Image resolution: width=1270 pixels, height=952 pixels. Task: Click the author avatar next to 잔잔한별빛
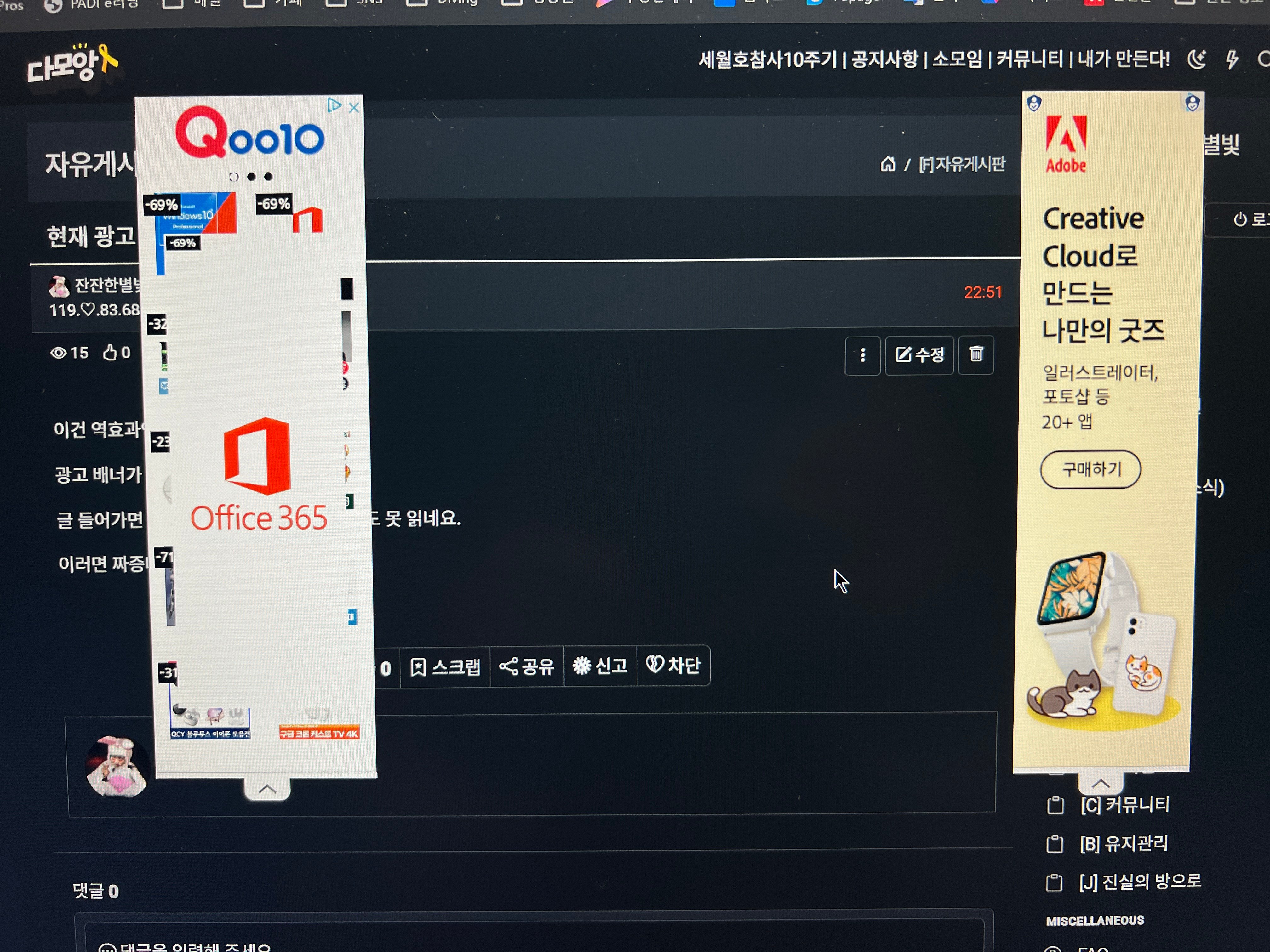pyautogui.click(x=59, y=286)
